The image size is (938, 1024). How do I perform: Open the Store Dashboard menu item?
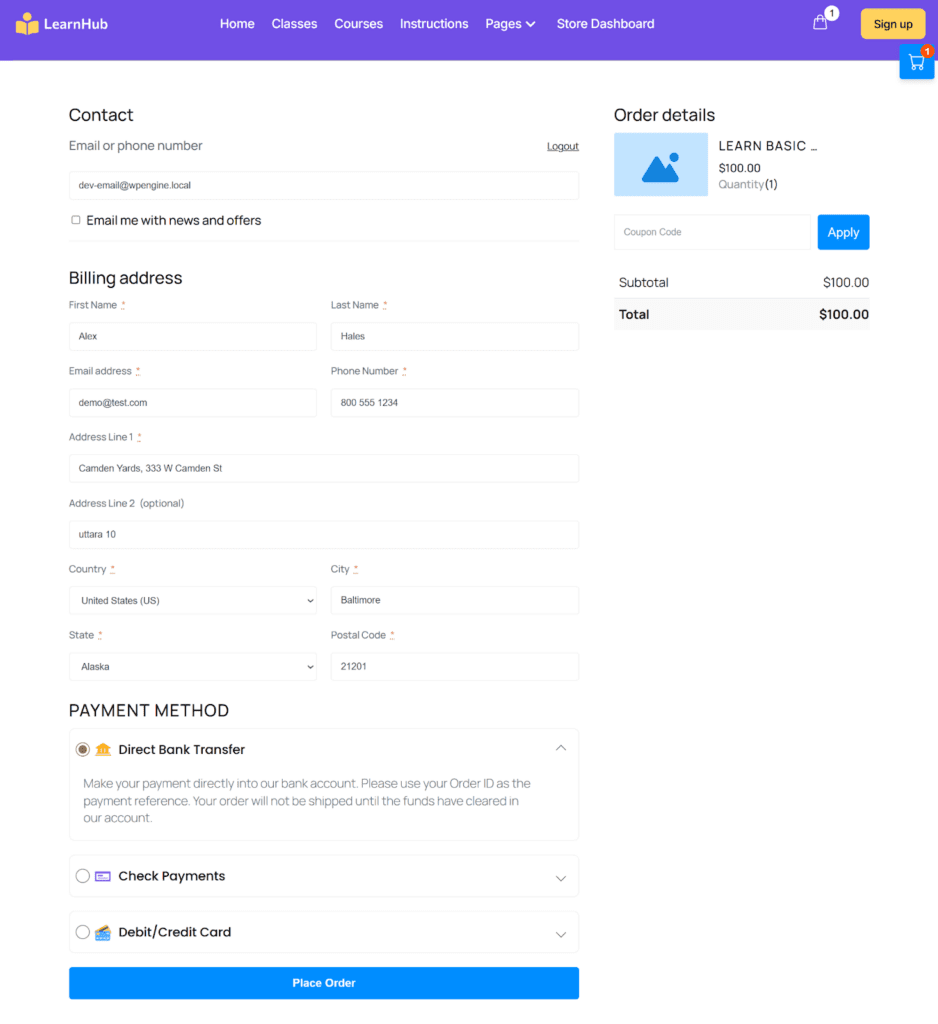605,23
